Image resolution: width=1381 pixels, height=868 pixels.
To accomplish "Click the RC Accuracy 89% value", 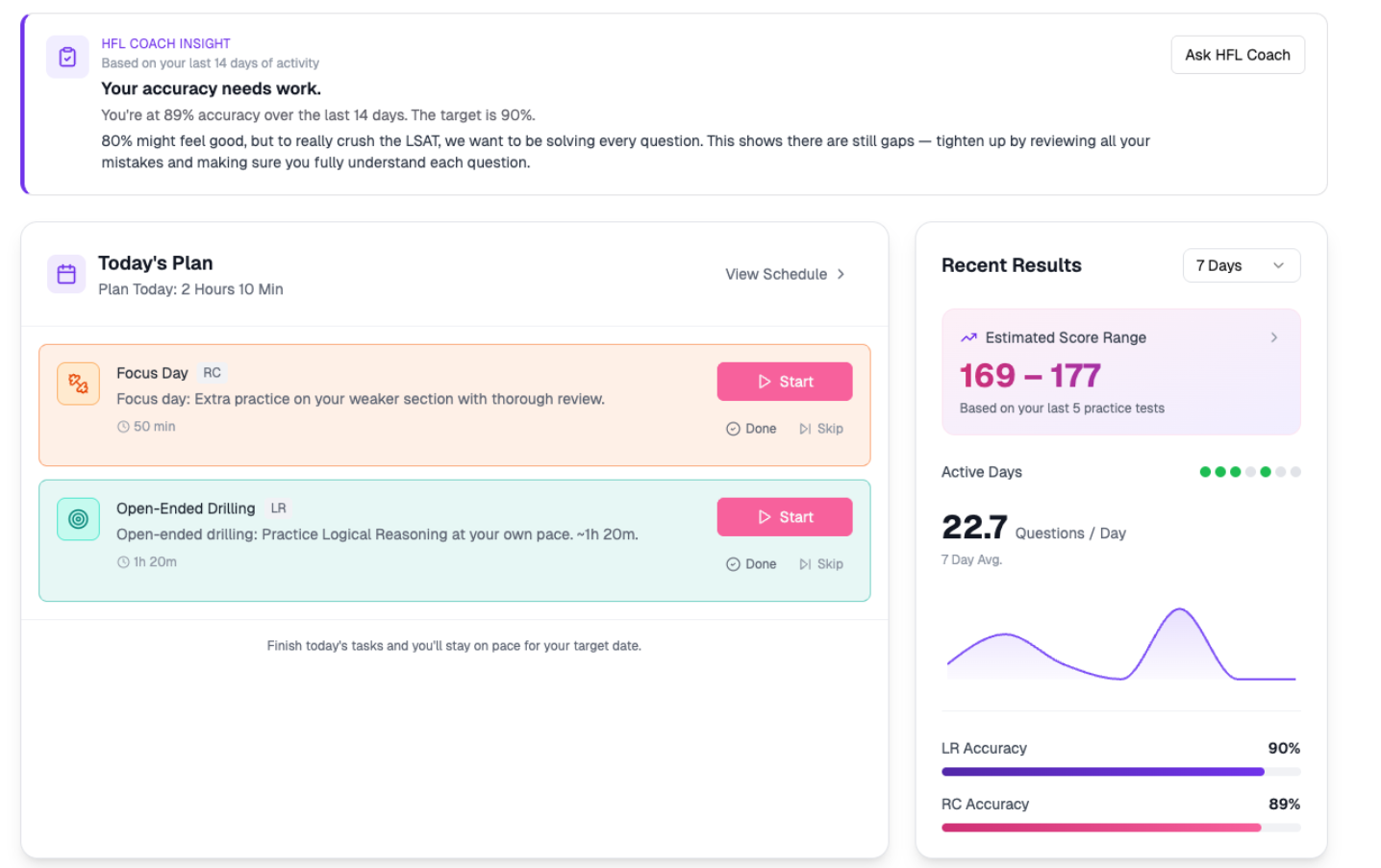I will (x=1284, y=804).
